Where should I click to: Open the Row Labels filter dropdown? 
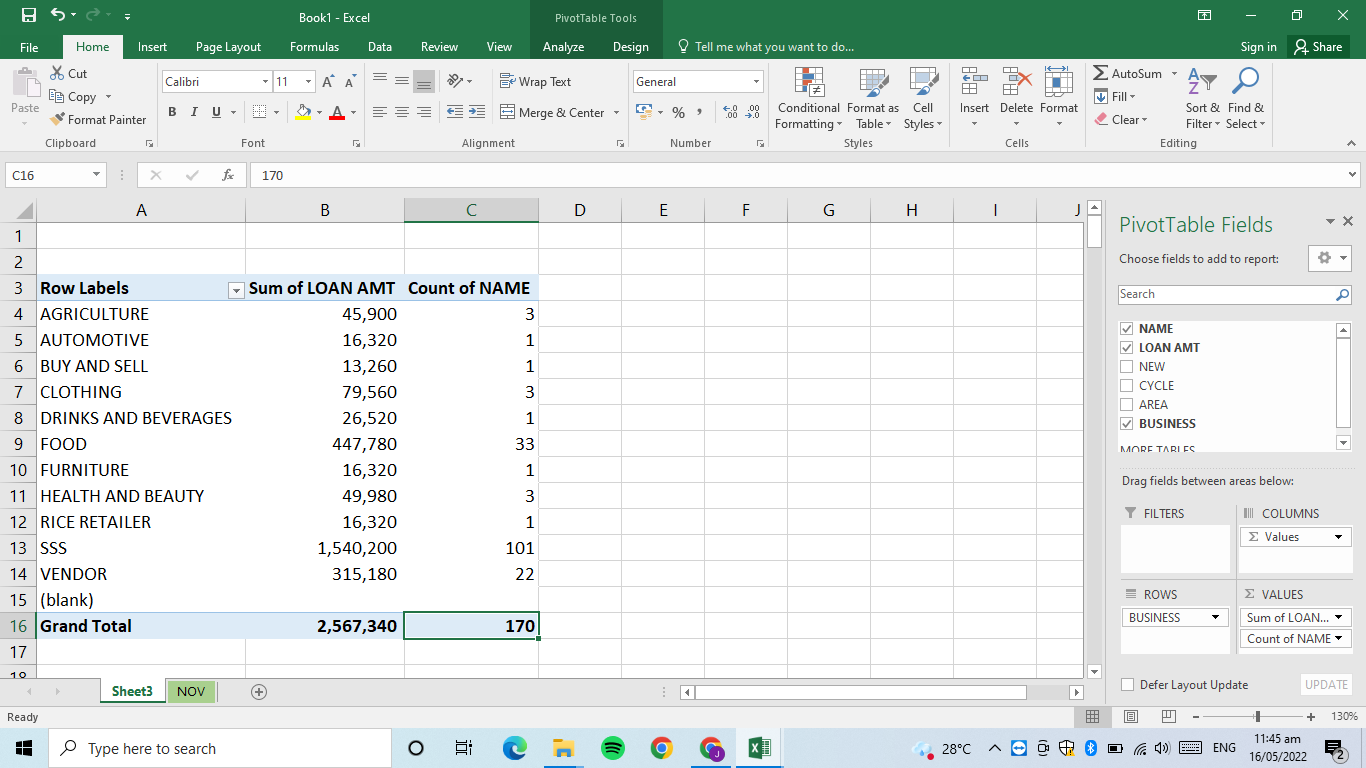coord(236,290)
